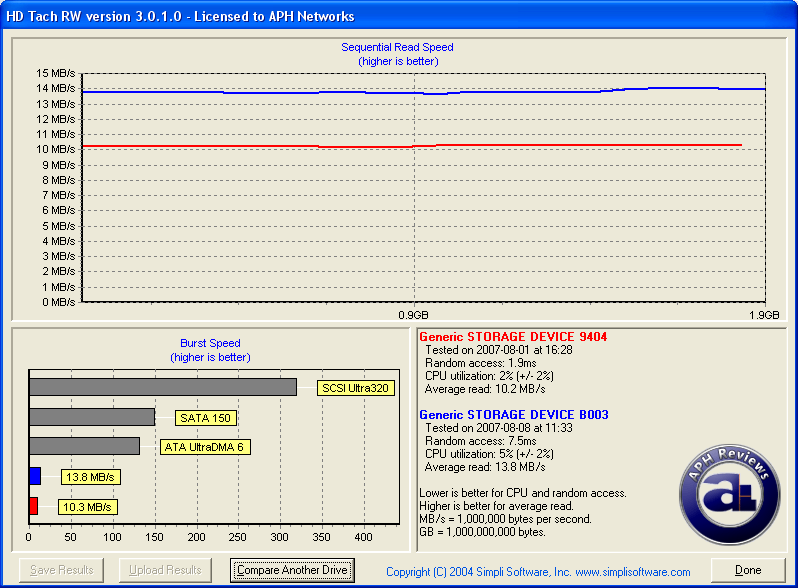Click the red burst speed bar

point(33,506)
